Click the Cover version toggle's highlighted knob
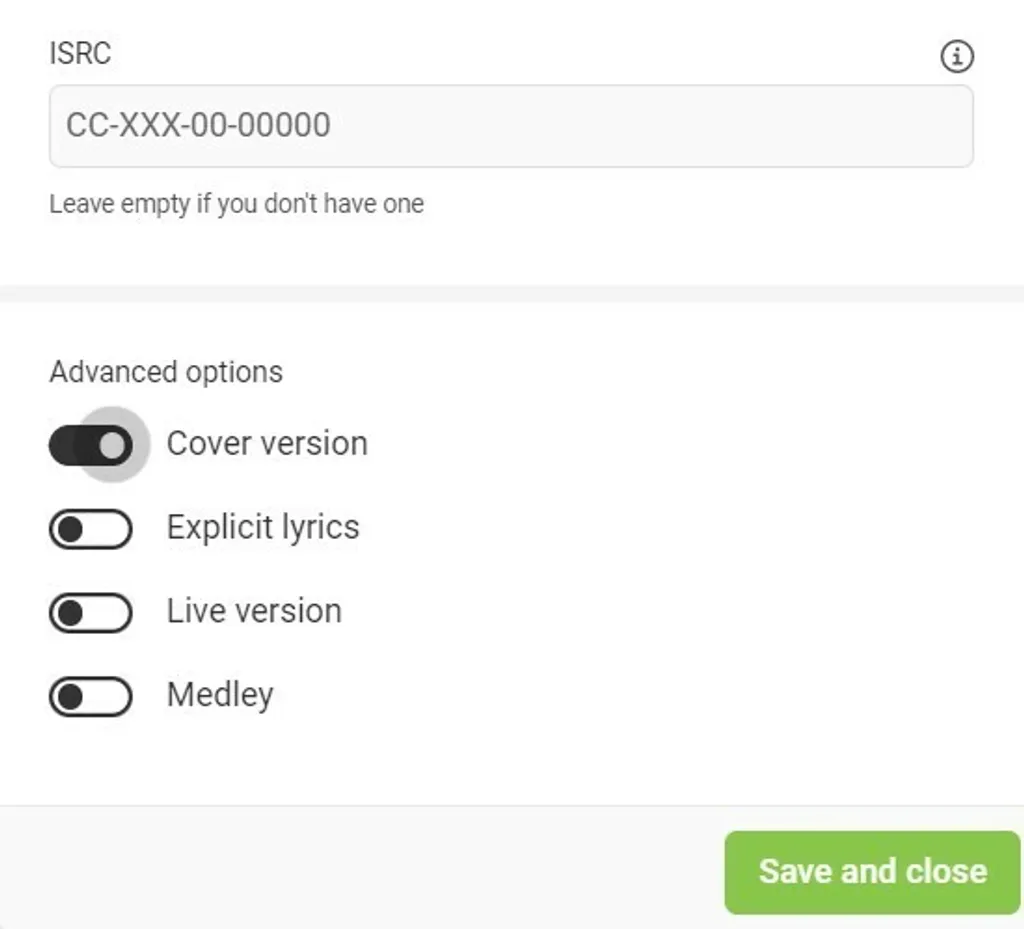The height and width of the screenshot is (929, 1024). (x=113, y=445)
